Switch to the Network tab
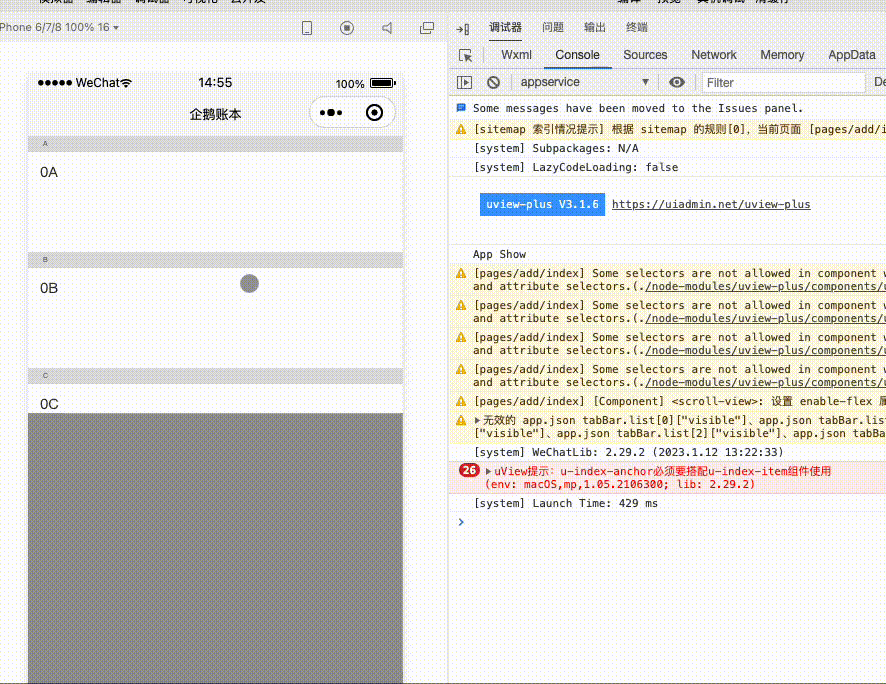This screenshot has width=886, height=684. pos(713,55)
